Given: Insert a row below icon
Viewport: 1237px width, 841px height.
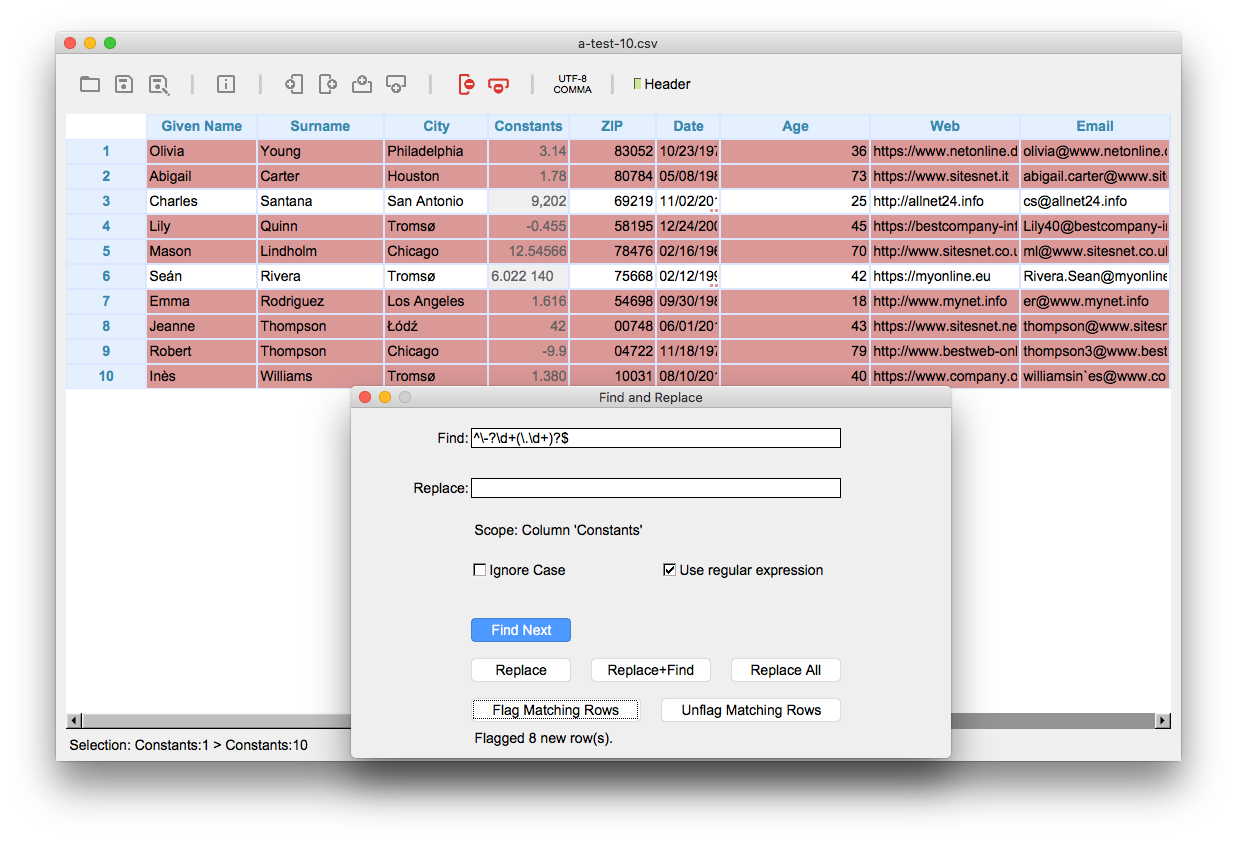Looking at the screenshot, I should point(396,84).
